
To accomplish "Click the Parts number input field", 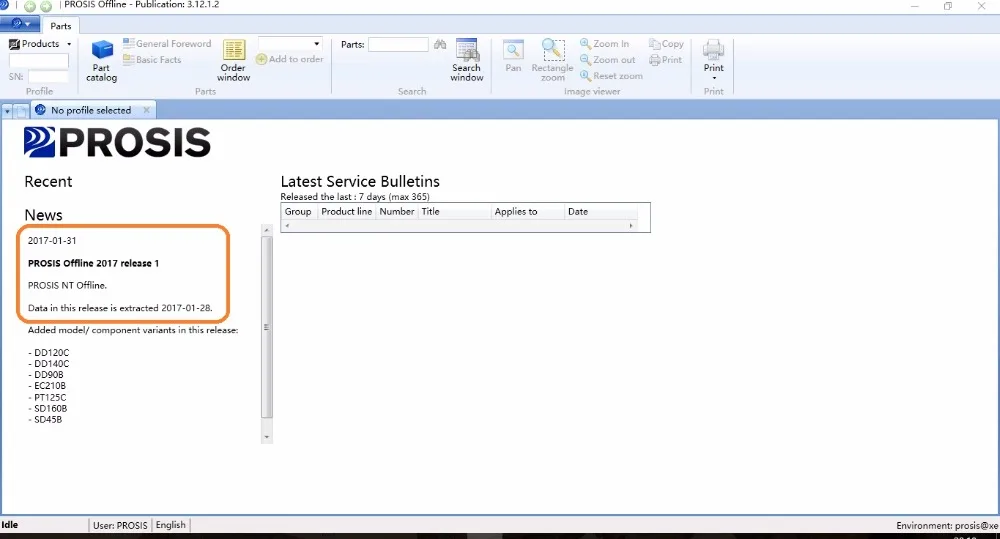I will point(398,44).
